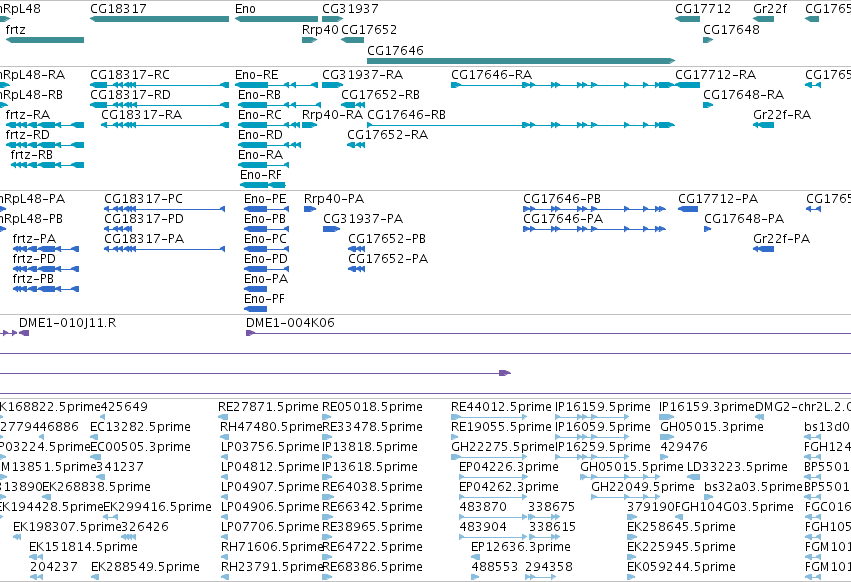Click transcript Rrp40-RA
The height and width of the screenshot is (582, 851).
click(309, 125)
